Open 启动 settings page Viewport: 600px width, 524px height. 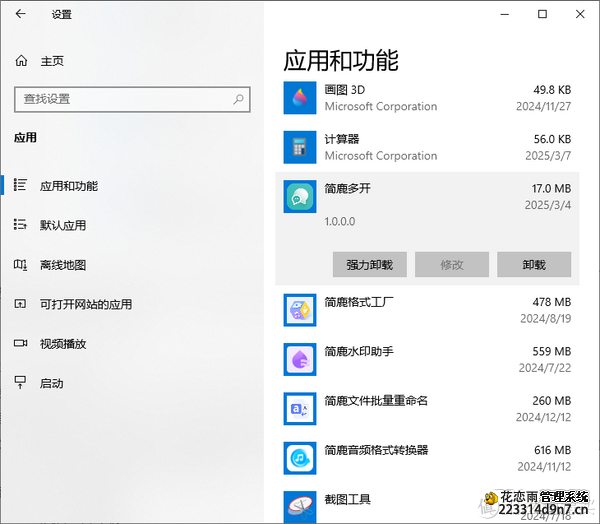(x=51, y=383)
